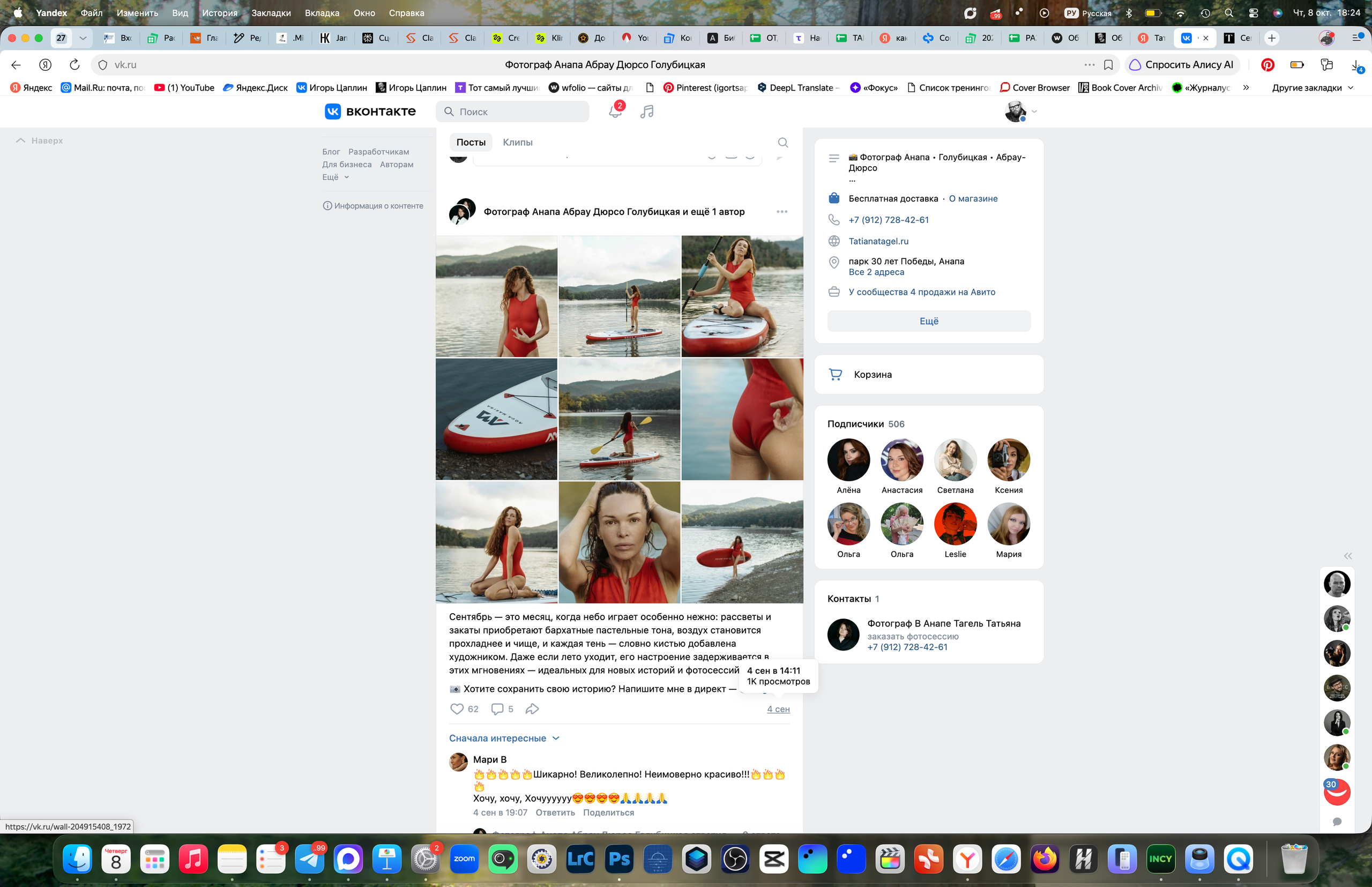Collapse chat sidebar double-arrow
1372x887 pixels.
[x=1348, y=556]
